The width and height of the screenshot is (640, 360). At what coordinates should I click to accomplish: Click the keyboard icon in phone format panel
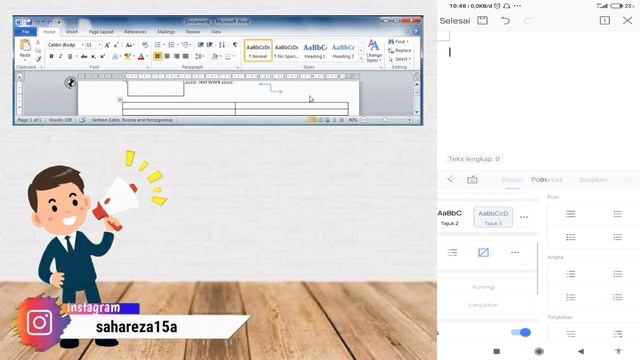coord(472,180)
